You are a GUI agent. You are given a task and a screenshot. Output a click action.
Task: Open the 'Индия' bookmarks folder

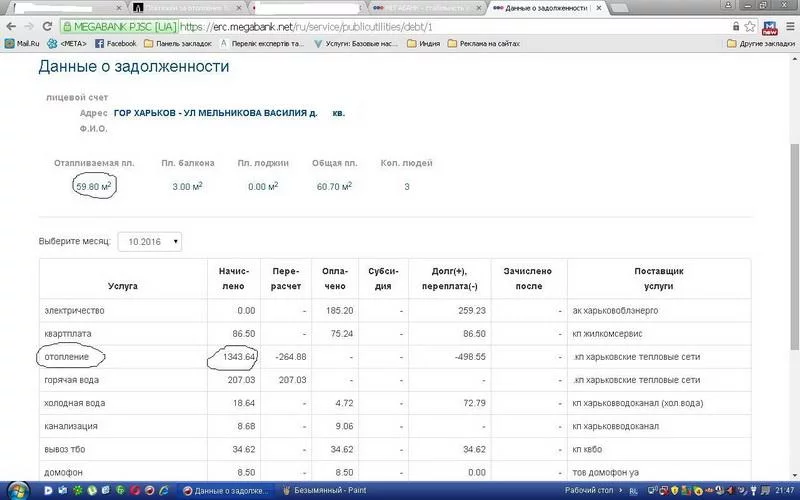pos(423,44)
